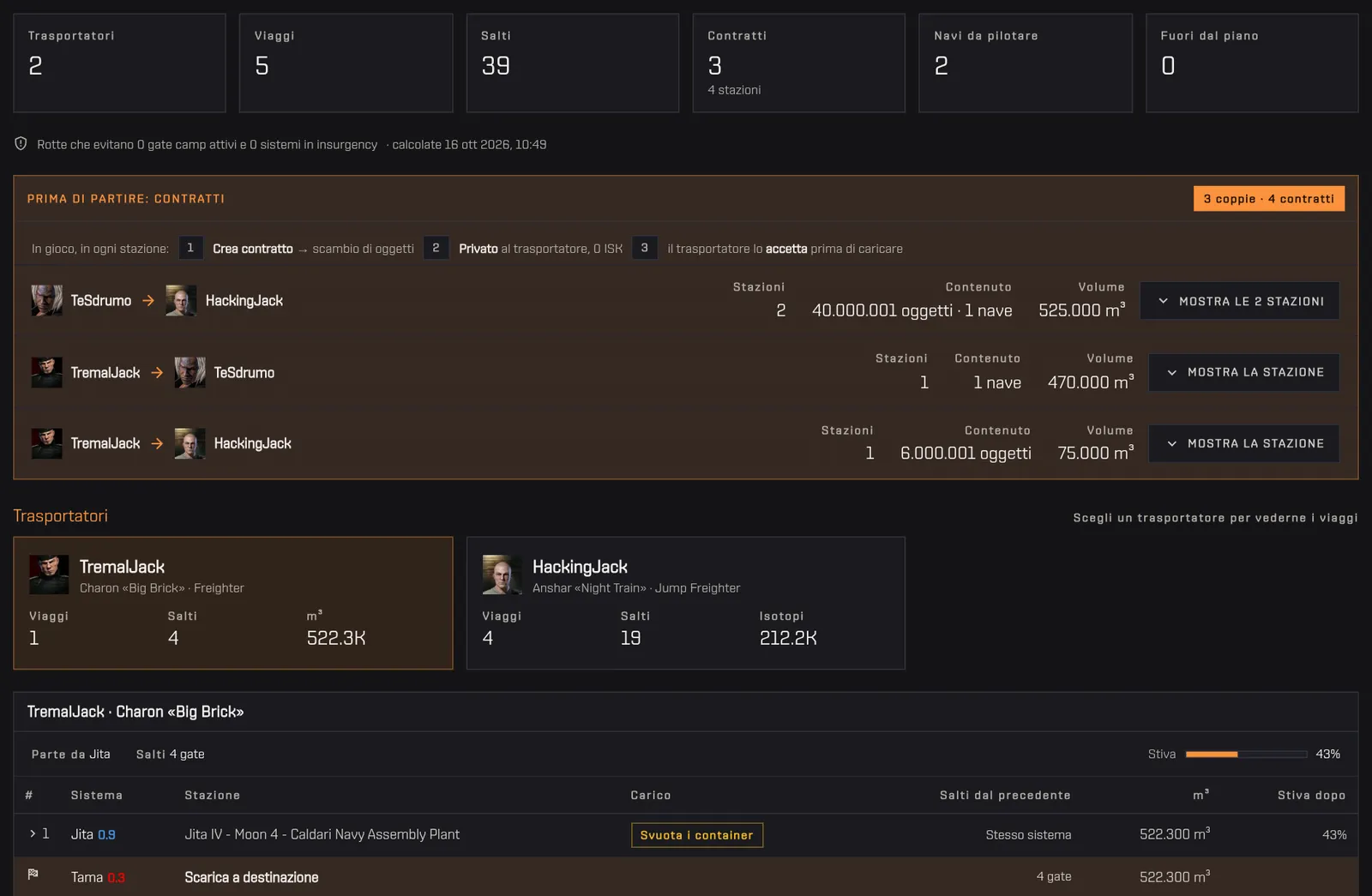Click TeSdrumo's portrait in the first contract row

(x=46, y=301)
